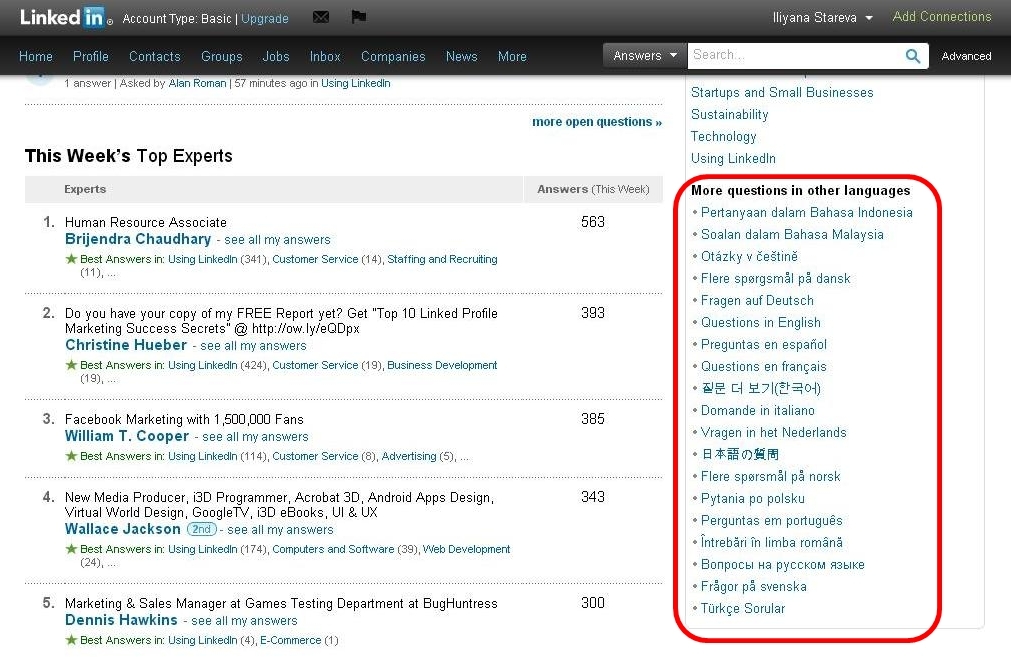Expand the Iliyana Stareva account dropdown
The image size is (1011, 657).
coord(823,18)
